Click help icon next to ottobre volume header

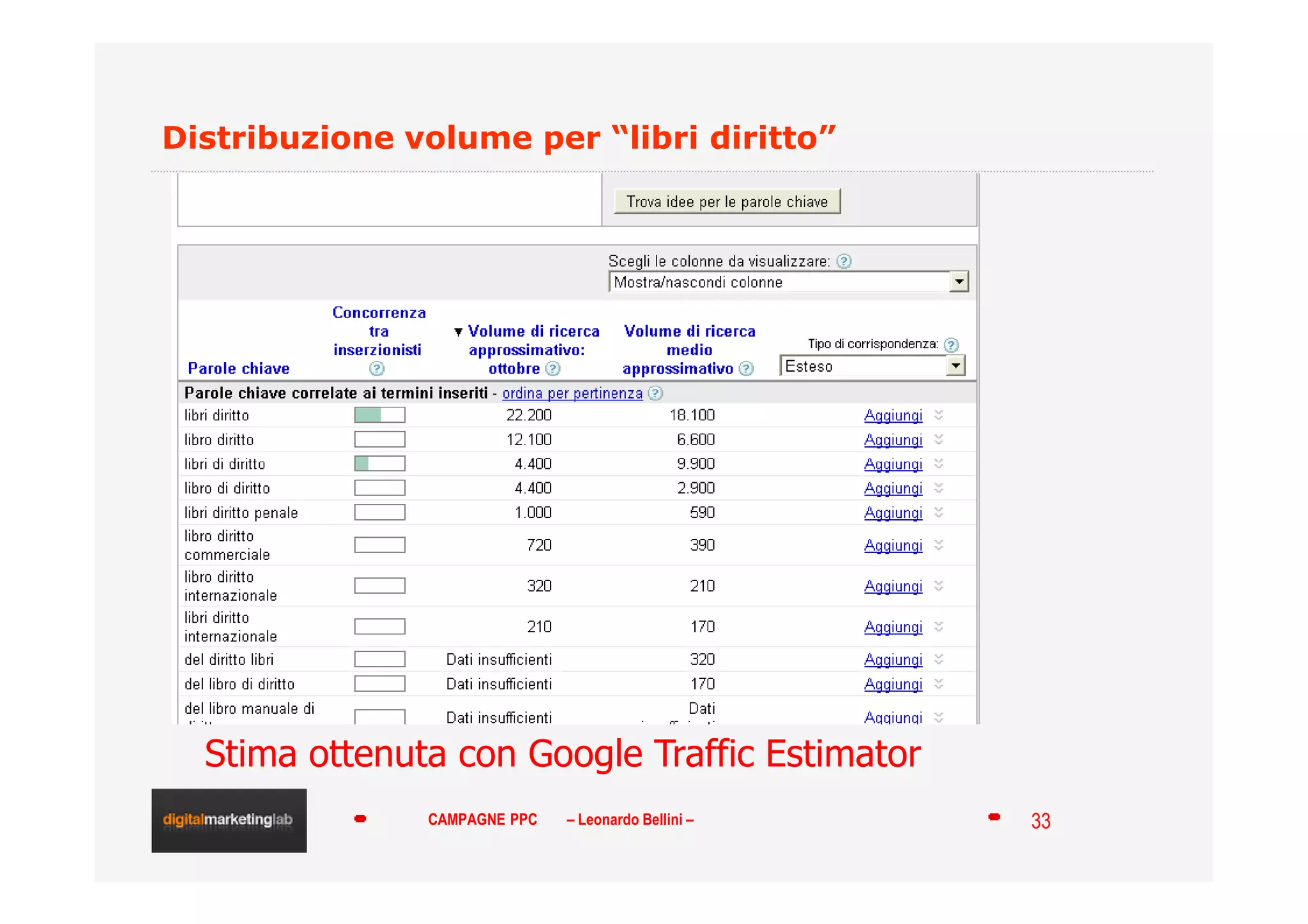pyautogui.click(x=553, y=368)
